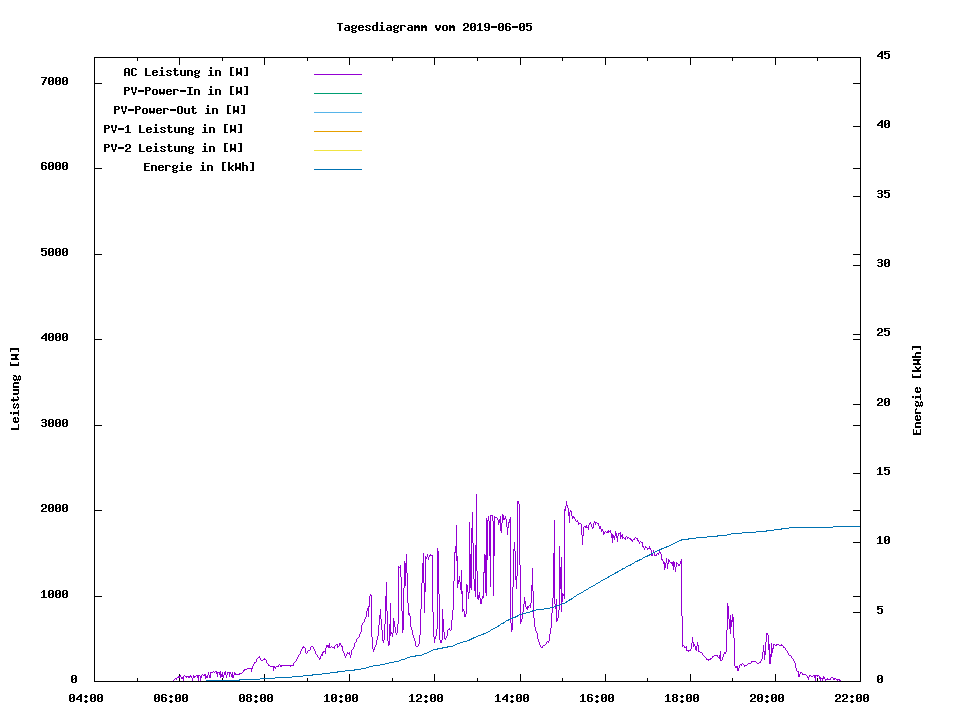Select the 04:00 time axis label
Viewport: 960px width, 720px height.
coord(85,698)
